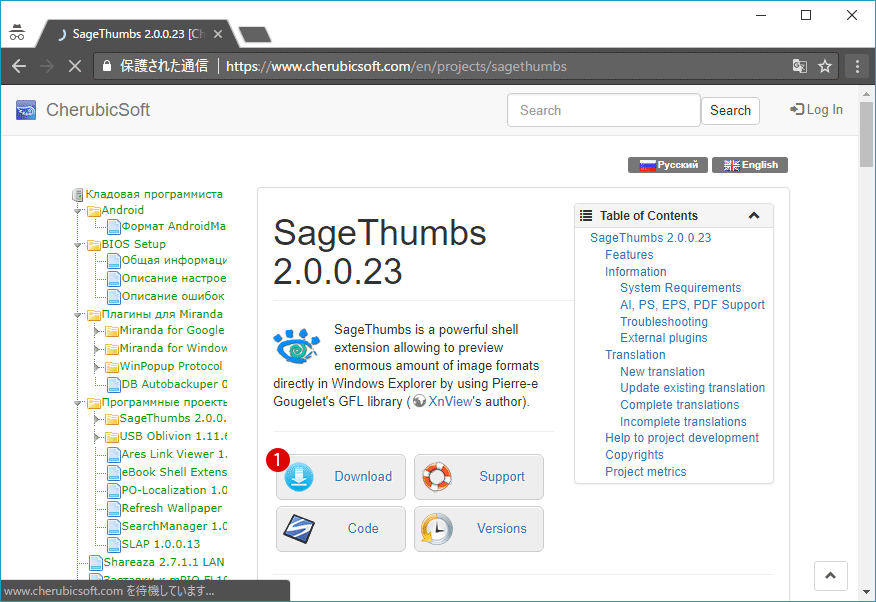Expand the WinPopup Protocol node

(97, 367)
